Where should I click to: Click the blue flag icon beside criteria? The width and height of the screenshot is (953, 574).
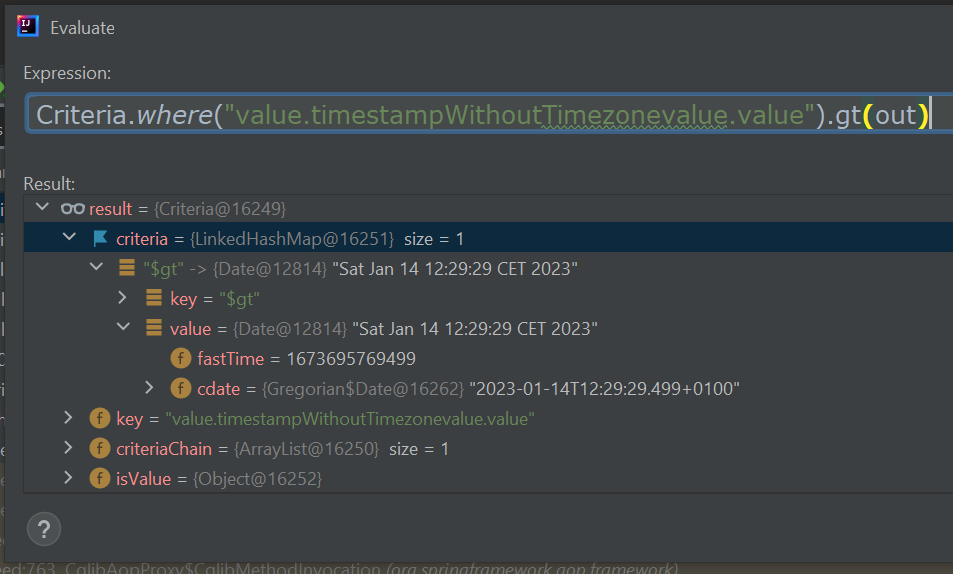coord(100,238)
